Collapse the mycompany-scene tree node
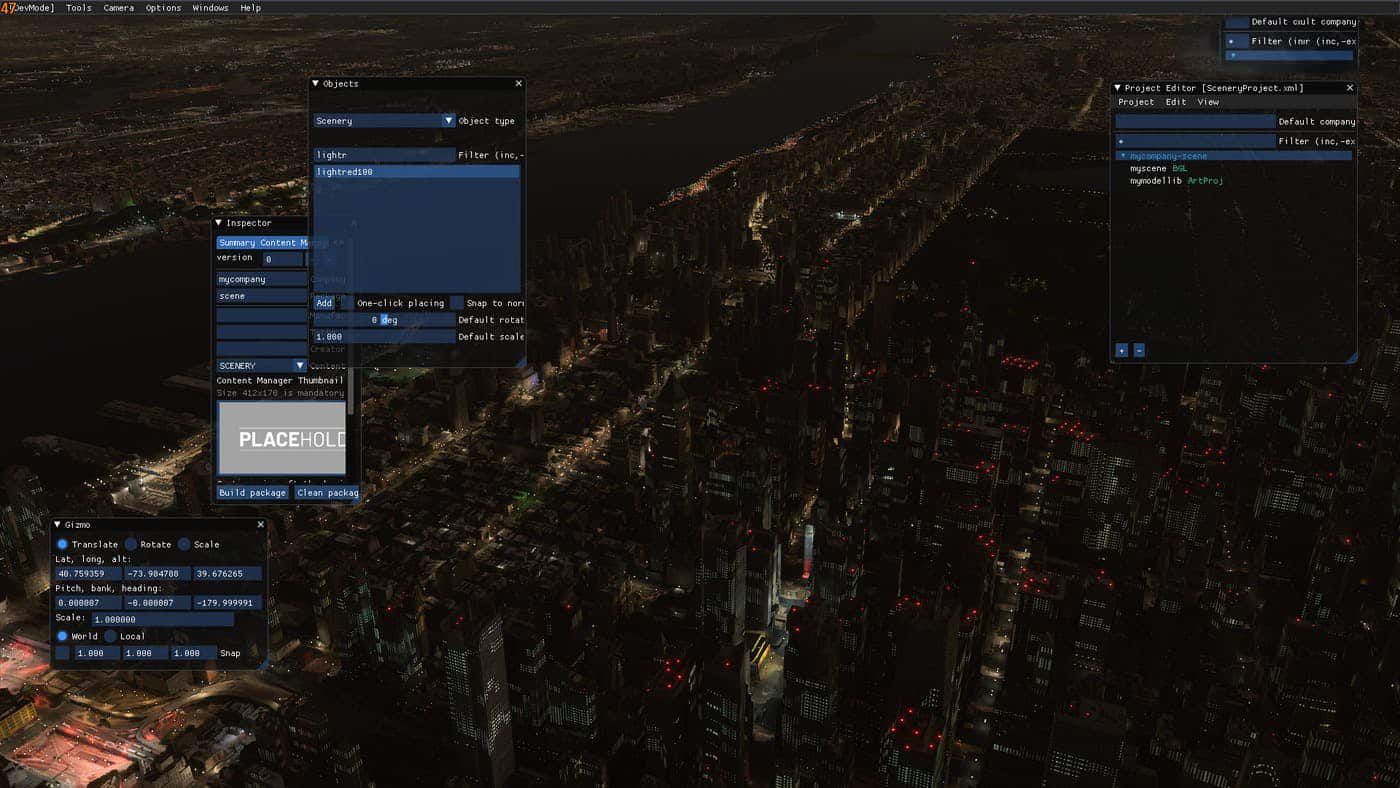Screen dimensions: 1400x788 pyautogui.click(x=1124, y=156)
